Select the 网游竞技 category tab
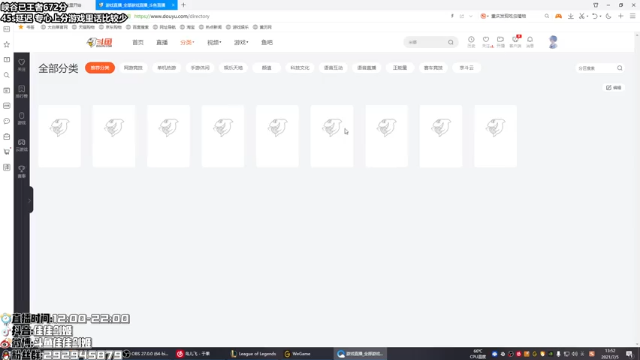The image size is (640, 360). (x=133, y=68)
